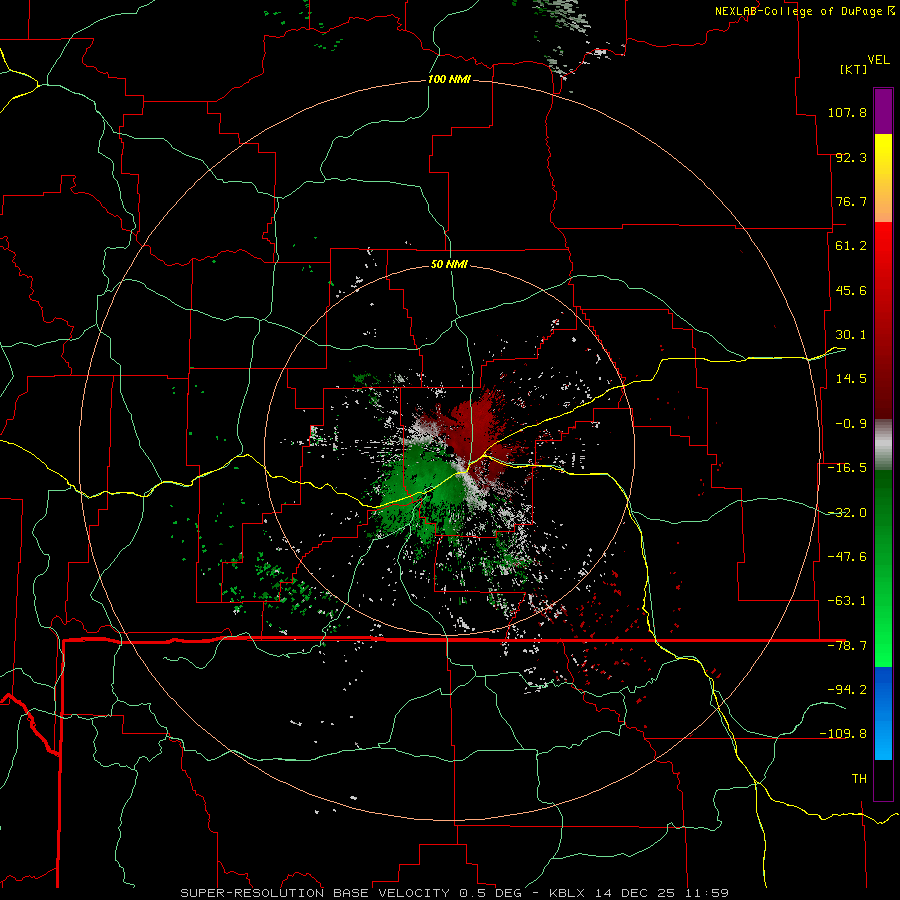Click the -78.7 velocity scale value
This screenshot has height=900, width=900.
click(x=847, y=646)
